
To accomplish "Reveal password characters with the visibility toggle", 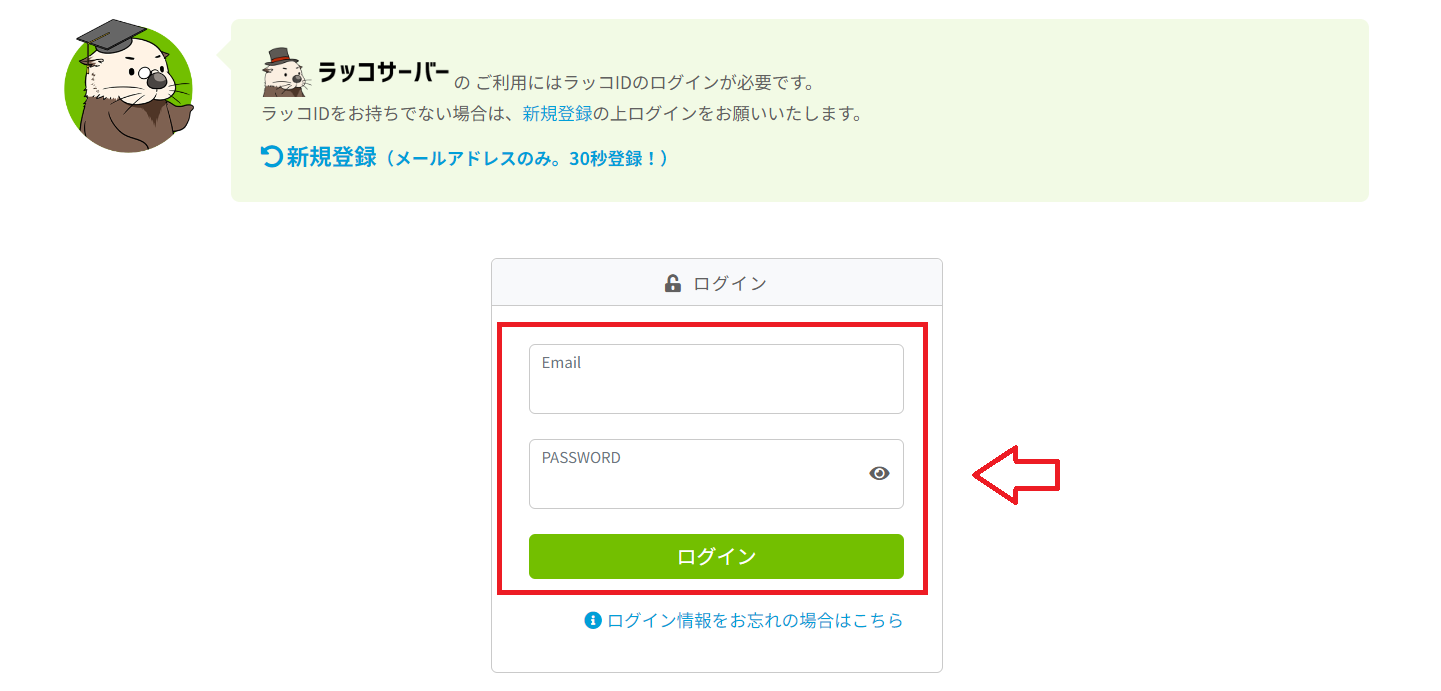I will tap(880, 473).
